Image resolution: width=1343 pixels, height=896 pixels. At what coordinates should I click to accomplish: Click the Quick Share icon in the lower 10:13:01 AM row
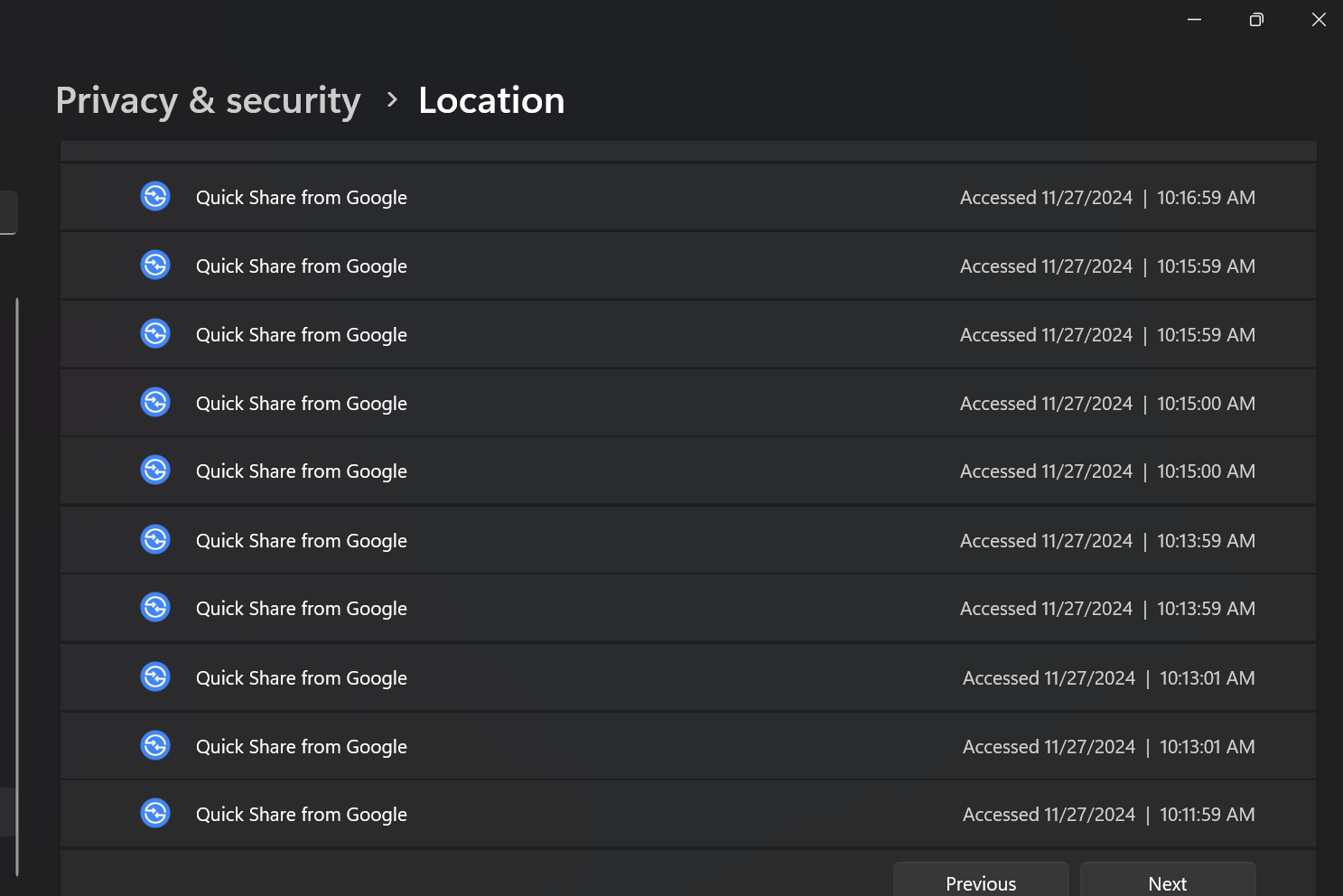155,745
